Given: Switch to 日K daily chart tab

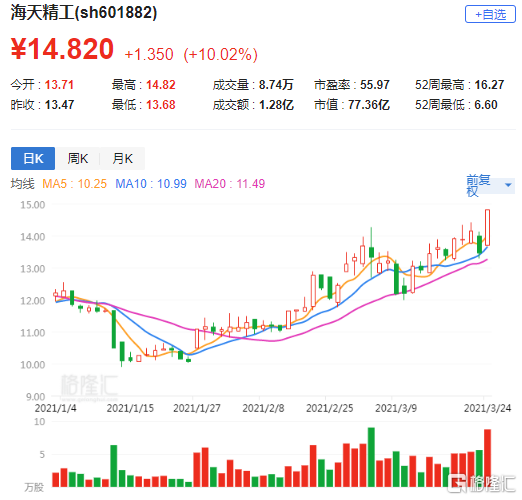Looking at the screenshot, I should tap(33, 158).
